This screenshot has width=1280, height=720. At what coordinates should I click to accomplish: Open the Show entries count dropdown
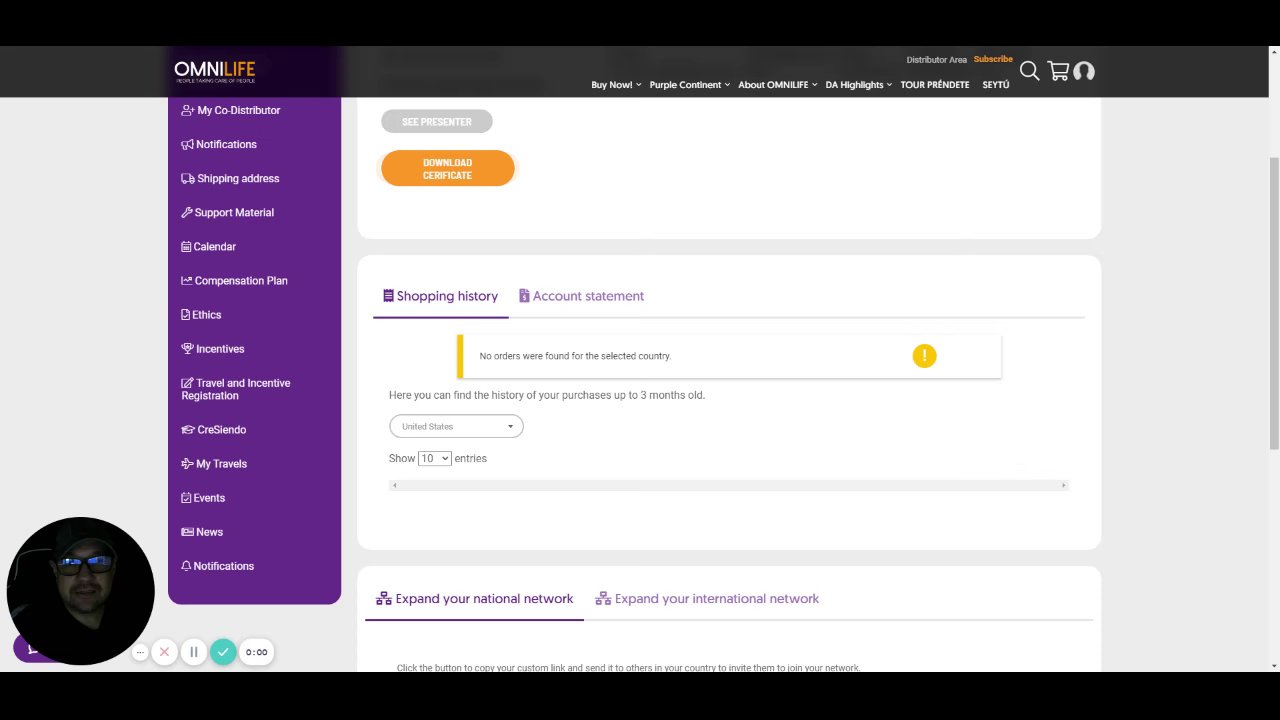click(x=435, y=458)
